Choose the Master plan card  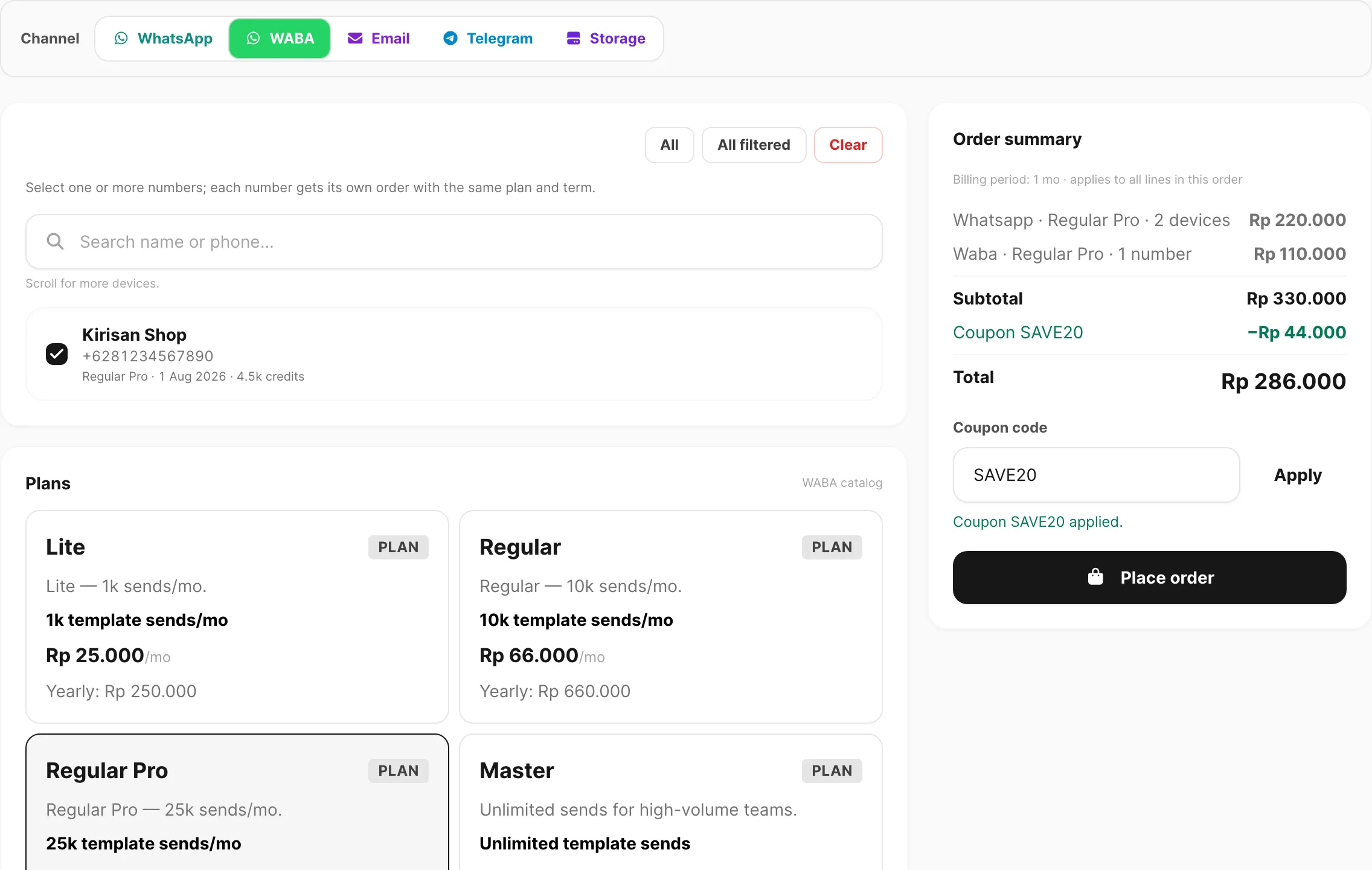pyautogui.click(x=671, y=802)
